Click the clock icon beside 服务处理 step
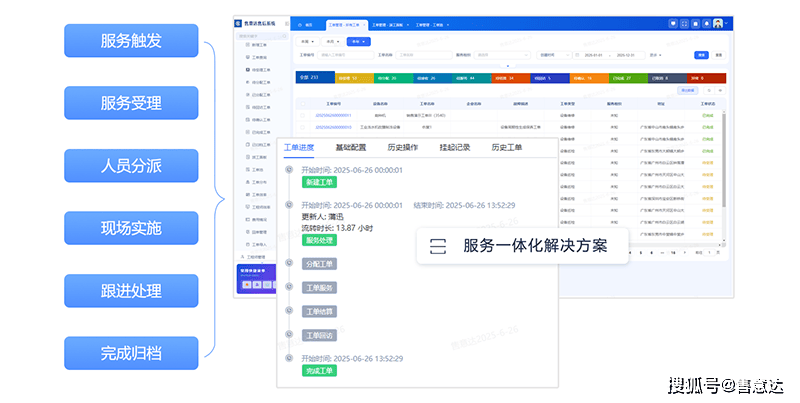The height and width of the screenshot is (403, 800). tap(290, 204)
